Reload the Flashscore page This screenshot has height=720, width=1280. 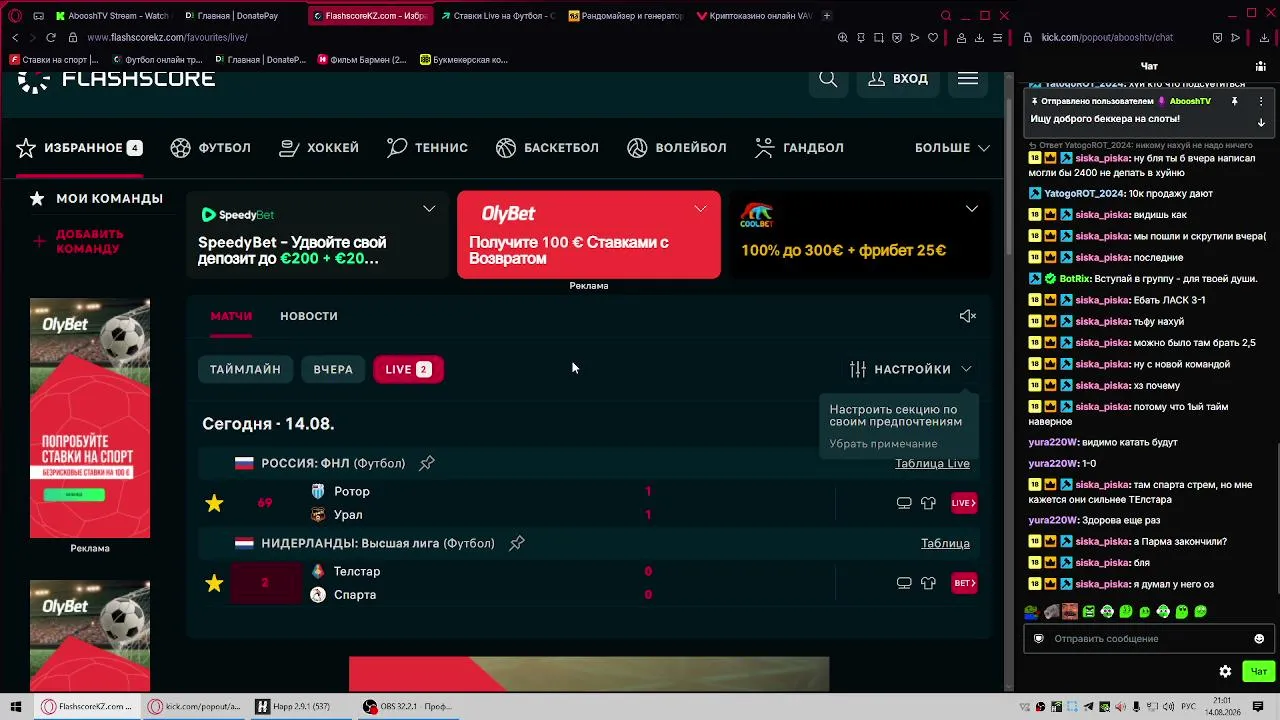tap(52, 37)
